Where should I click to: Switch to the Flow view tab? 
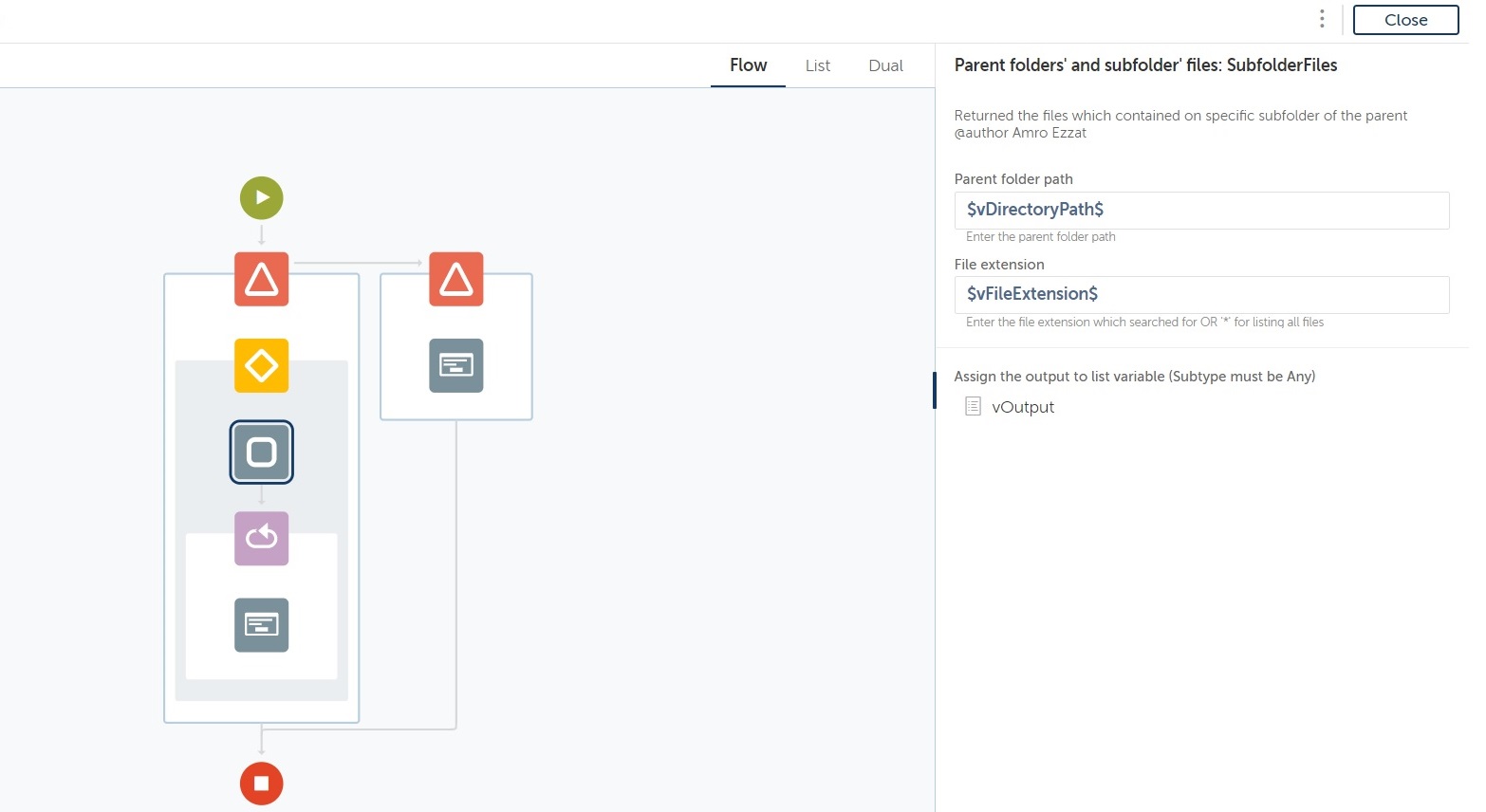(748, 65)
